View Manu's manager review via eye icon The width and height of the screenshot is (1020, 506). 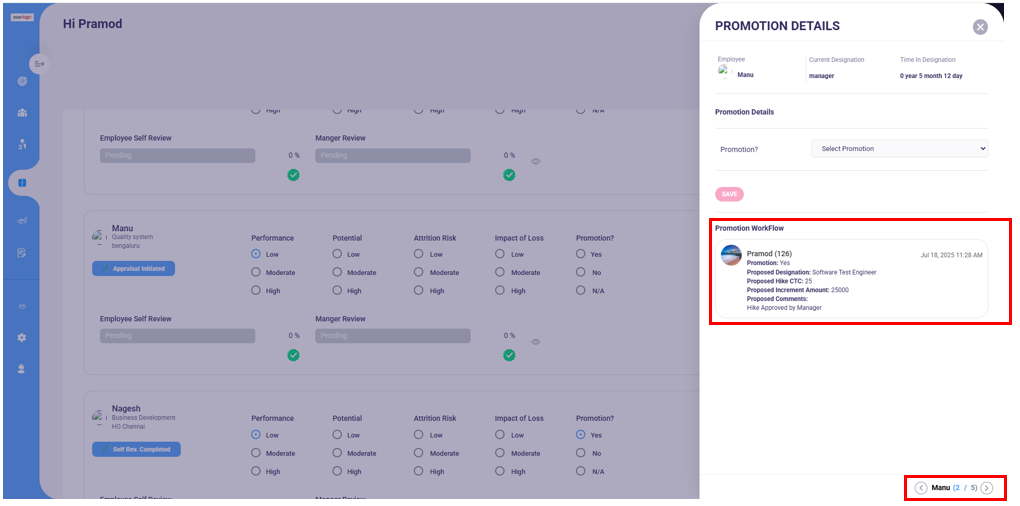click(536, 341)
